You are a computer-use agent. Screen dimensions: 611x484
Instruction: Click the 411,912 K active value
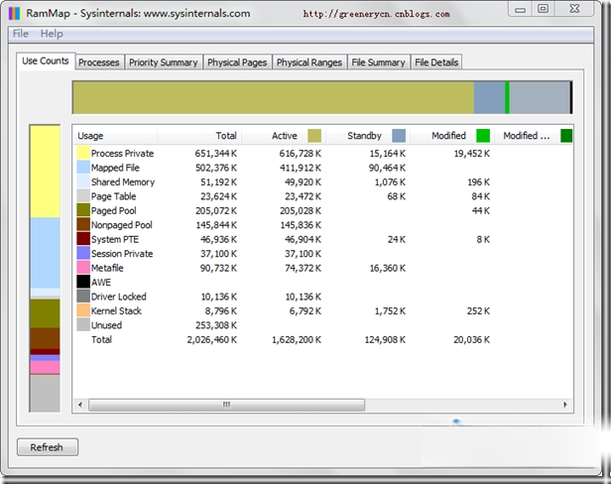coord(300,168)
